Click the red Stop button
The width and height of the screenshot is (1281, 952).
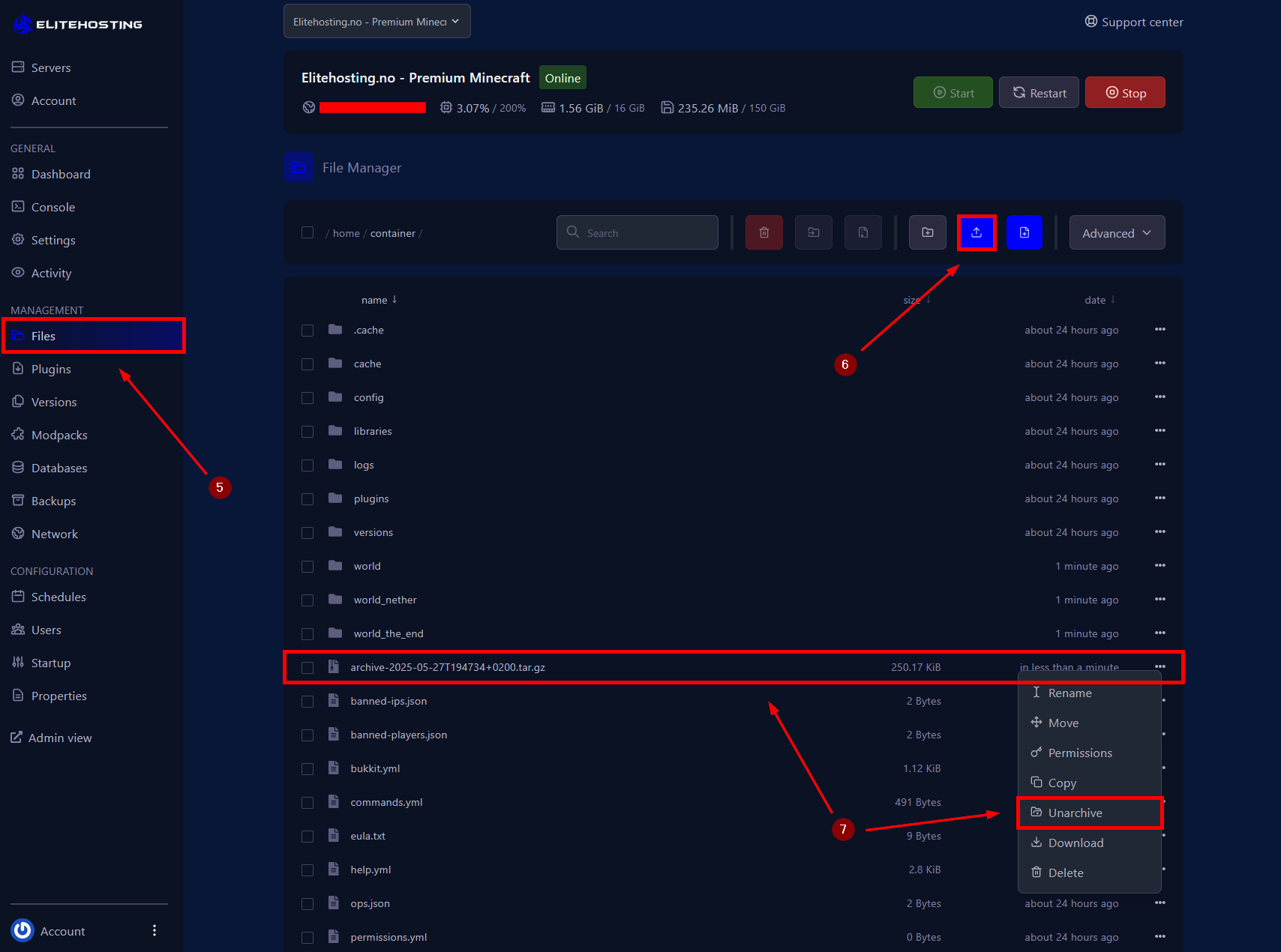click(x=1125, y=92)
